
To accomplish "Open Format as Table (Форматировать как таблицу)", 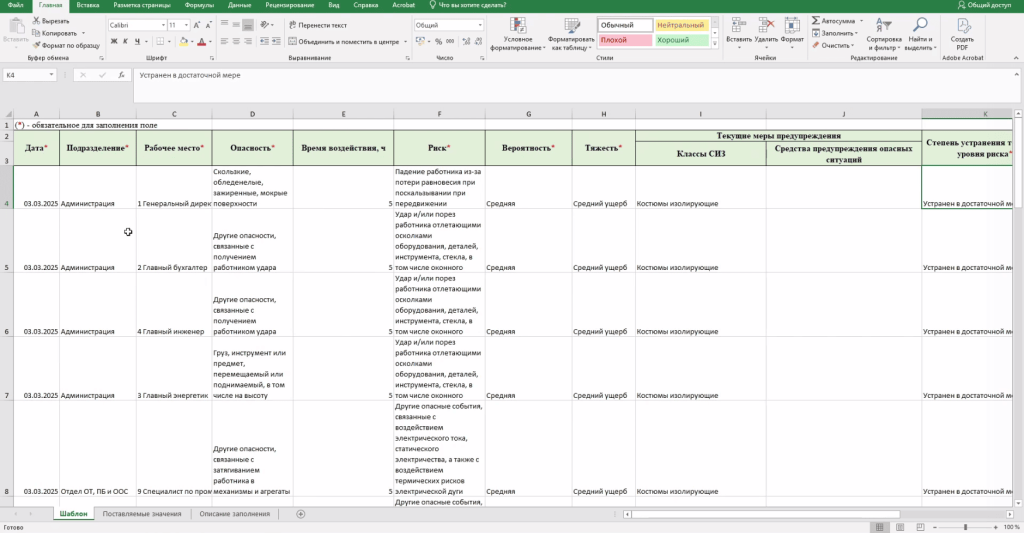I will click(x=571, y=34).
